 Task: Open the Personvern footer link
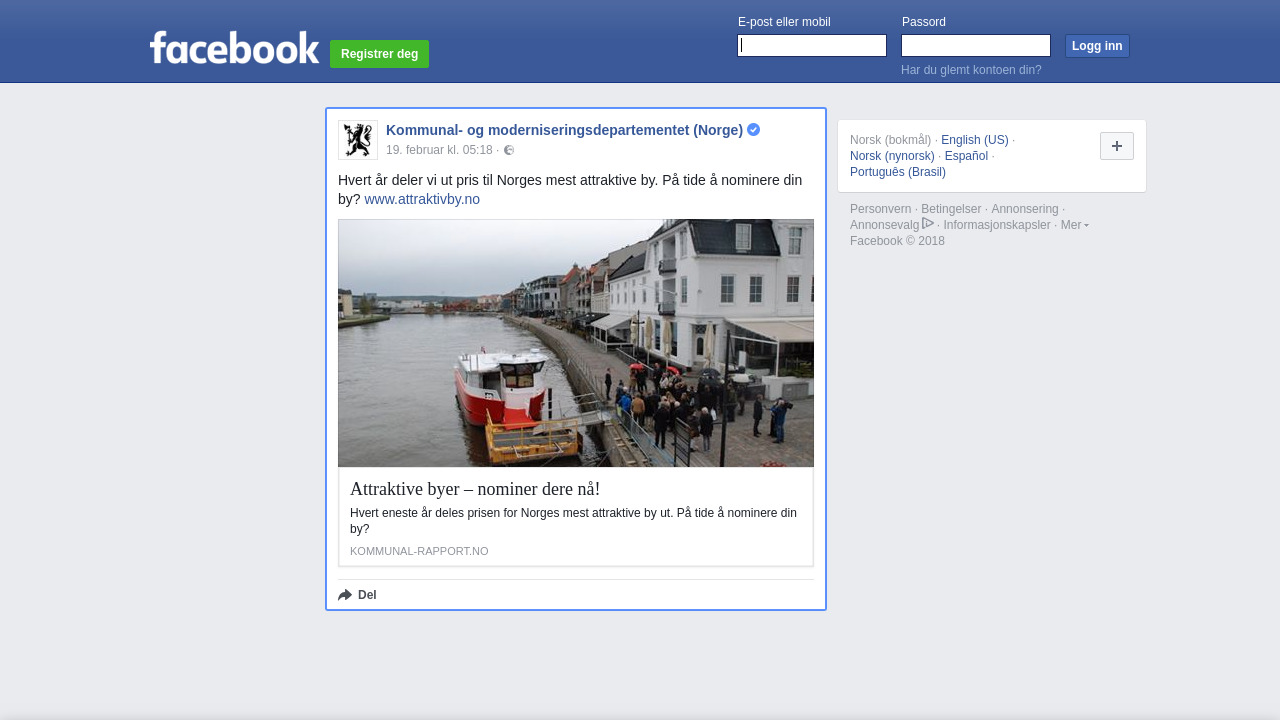coord(880,209)
